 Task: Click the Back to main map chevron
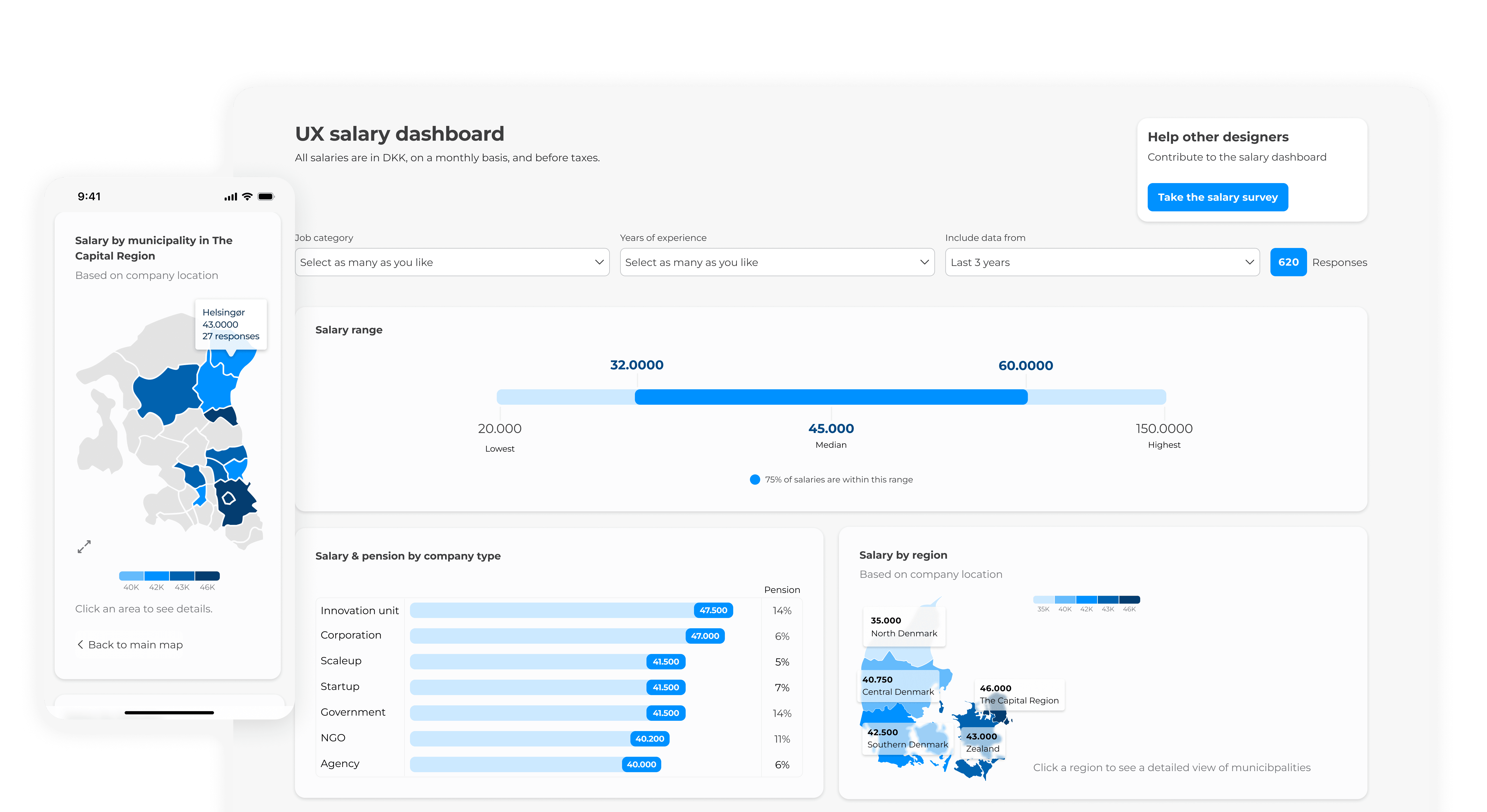[80, 645]
